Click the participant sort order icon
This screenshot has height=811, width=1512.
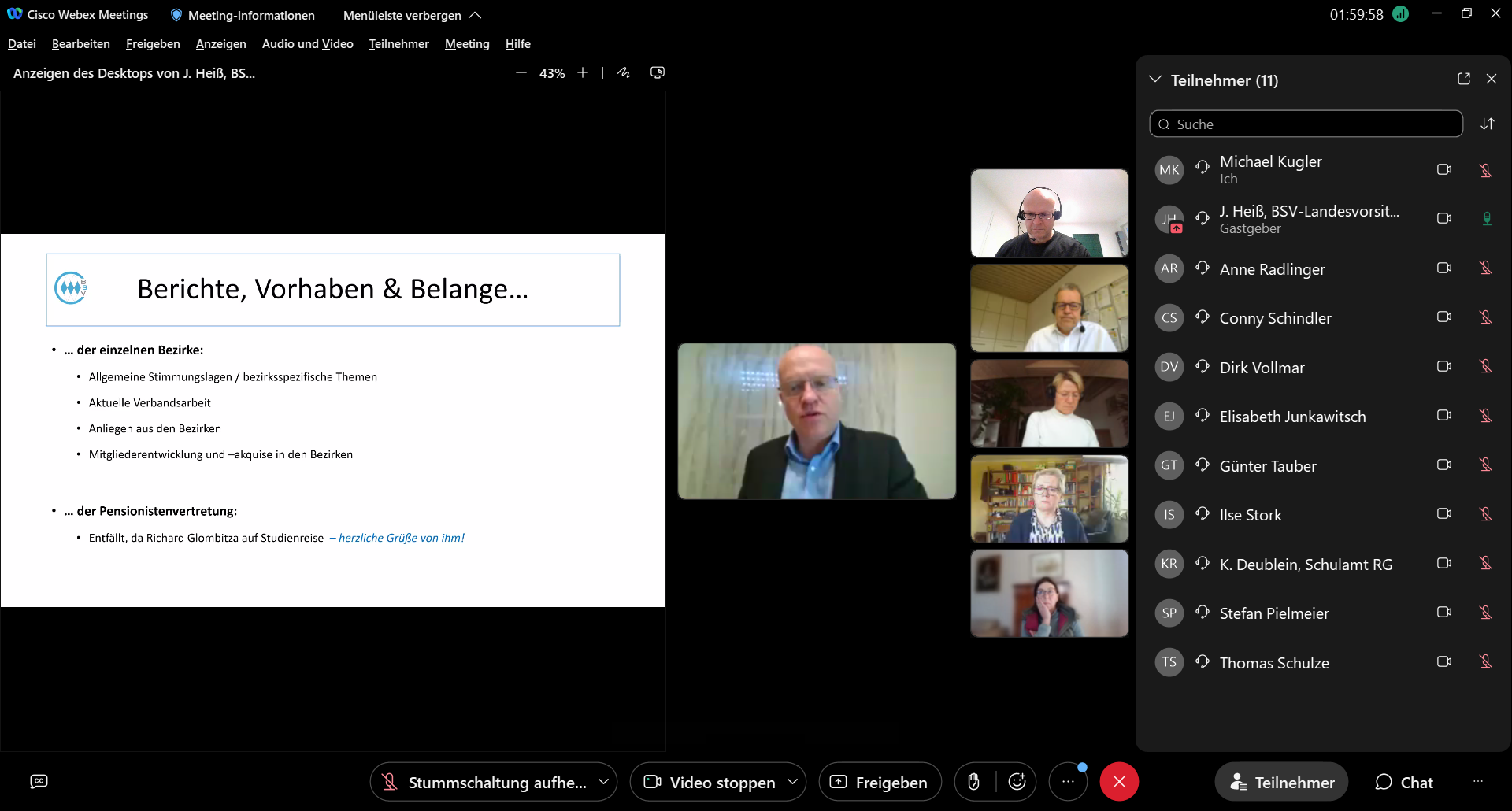pos(1488,124)
